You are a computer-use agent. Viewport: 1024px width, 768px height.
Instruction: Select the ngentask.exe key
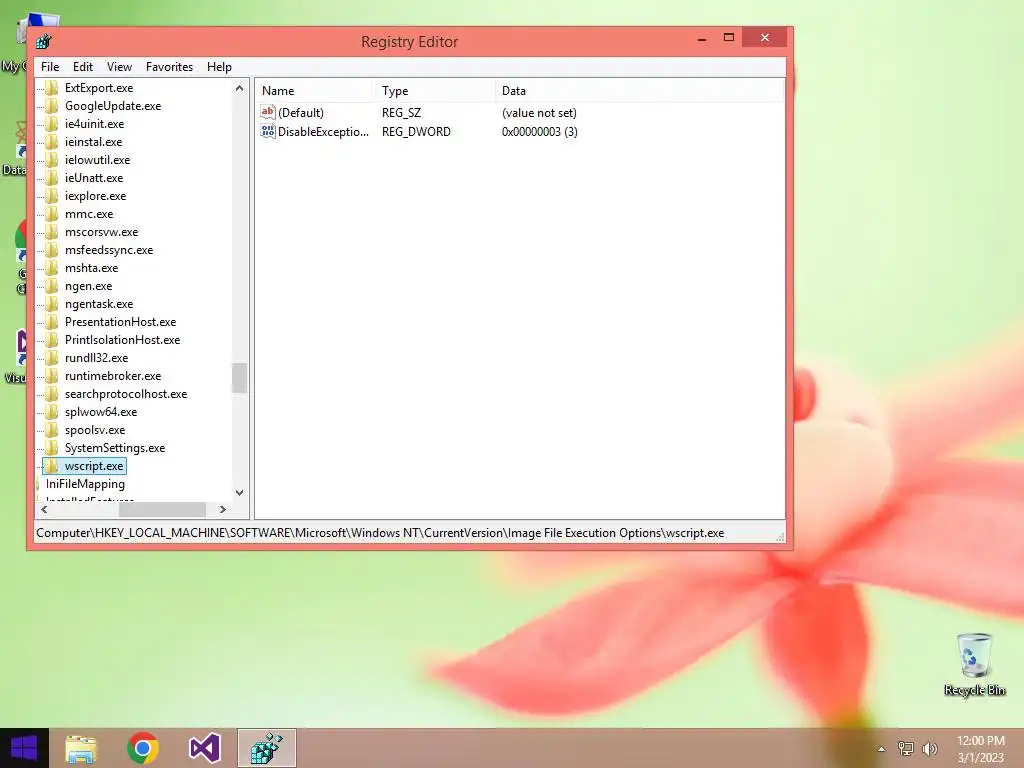click(99, 304)
